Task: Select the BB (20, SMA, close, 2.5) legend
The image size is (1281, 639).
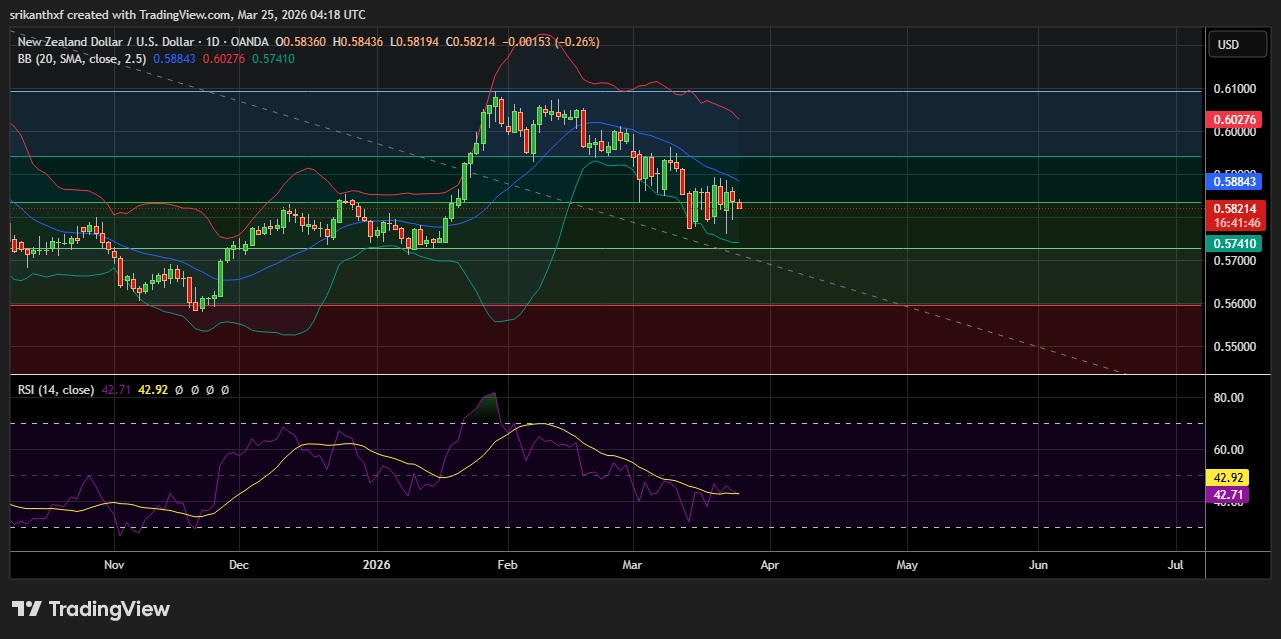Action: [x=82, y=59]
